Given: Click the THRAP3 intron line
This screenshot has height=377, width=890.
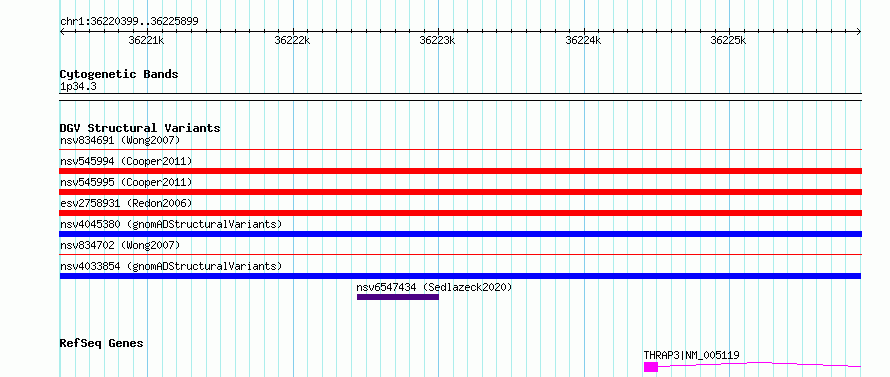Looking at the screenshot, I should [x=759, y=364].
